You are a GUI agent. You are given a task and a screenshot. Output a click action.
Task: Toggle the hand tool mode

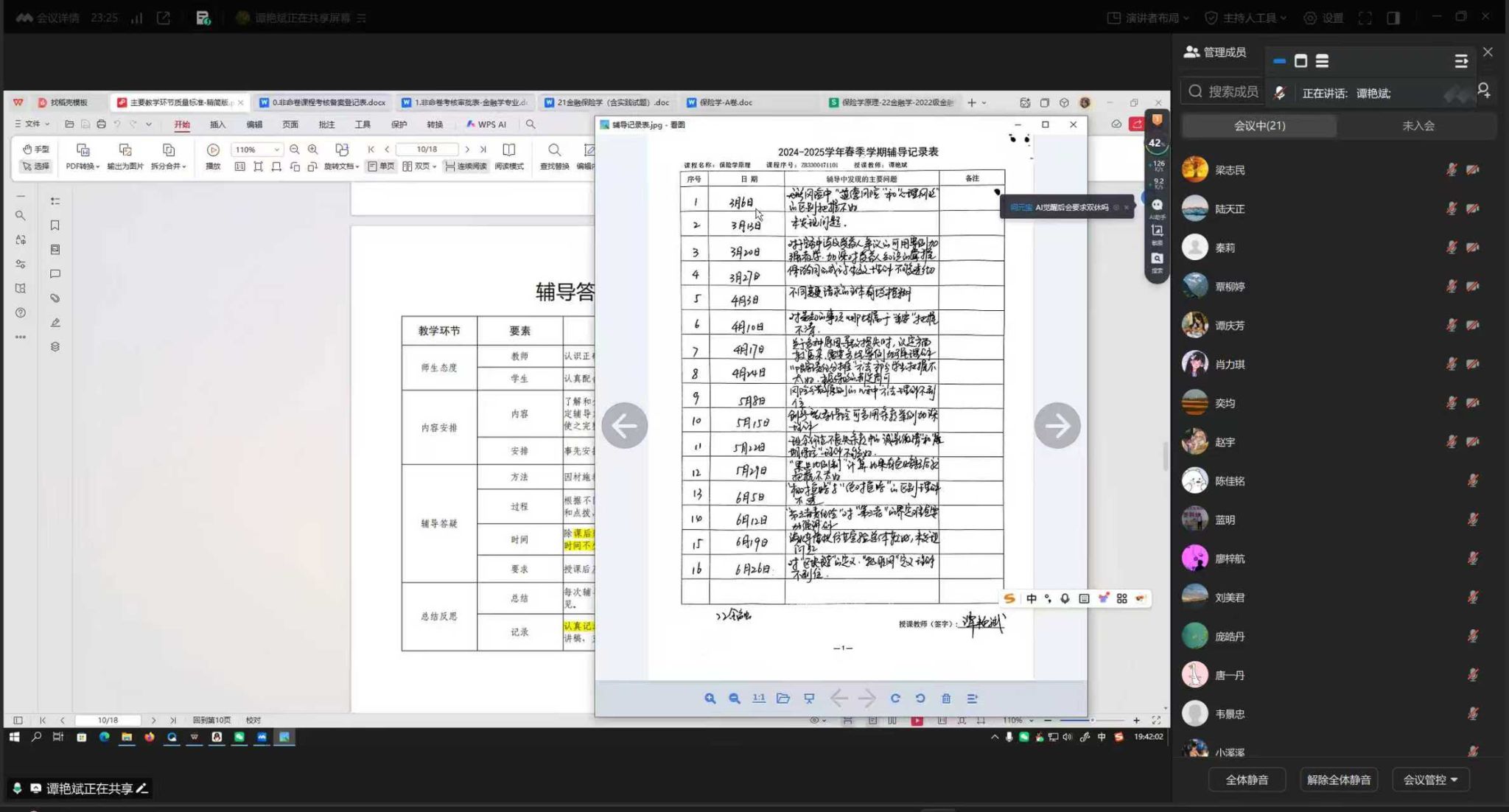(x=35, y=149)
